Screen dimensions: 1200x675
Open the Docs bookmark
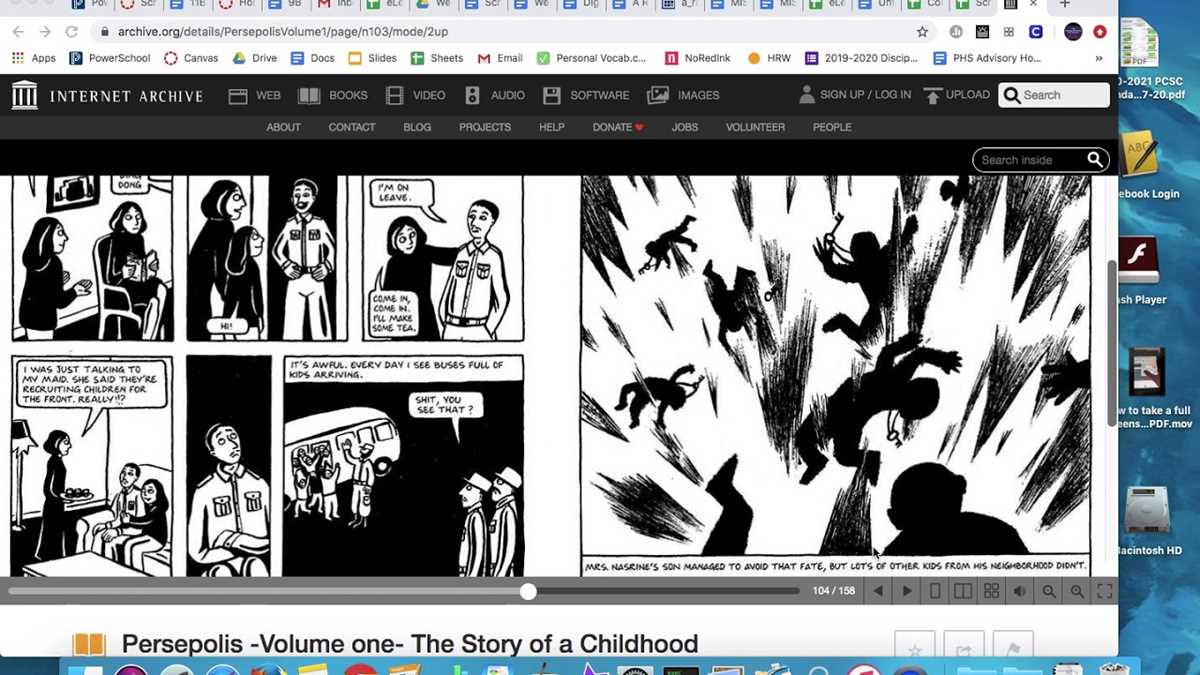[312, 58]
